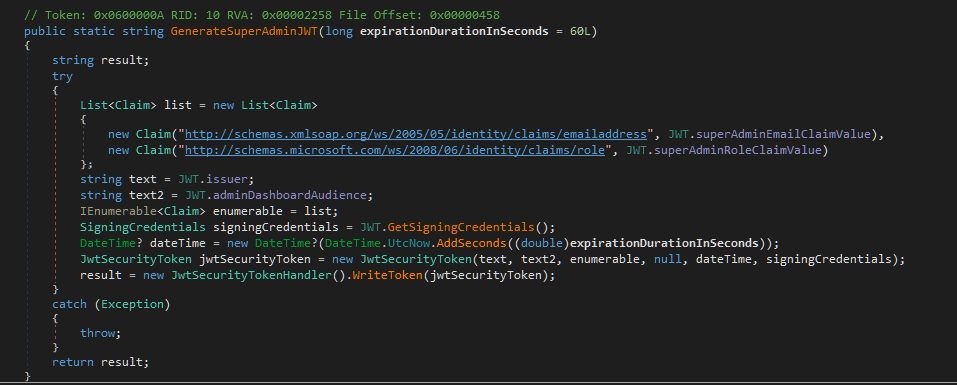Click the return keyword
The width and height of the screenshot is (957, 385).
tap(73, 362)
